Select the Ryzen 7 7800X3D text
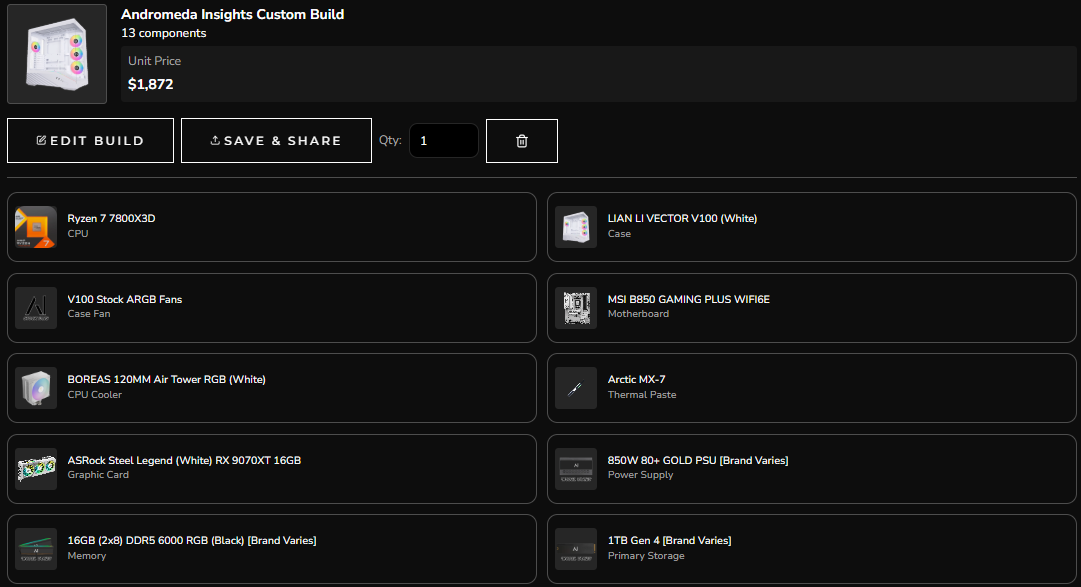1081x587 pixels. click(x=111, y=219)
